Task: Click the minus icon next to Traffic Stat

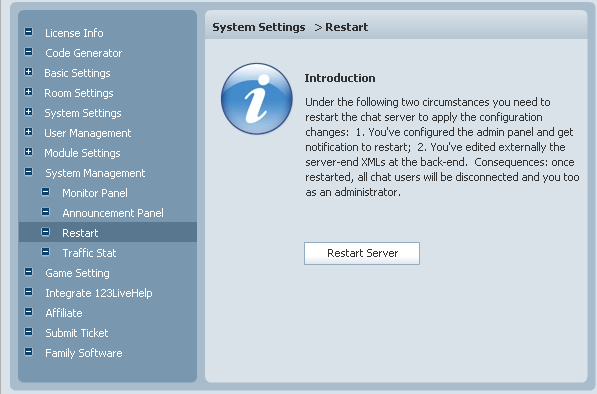Action: [45, 252]
